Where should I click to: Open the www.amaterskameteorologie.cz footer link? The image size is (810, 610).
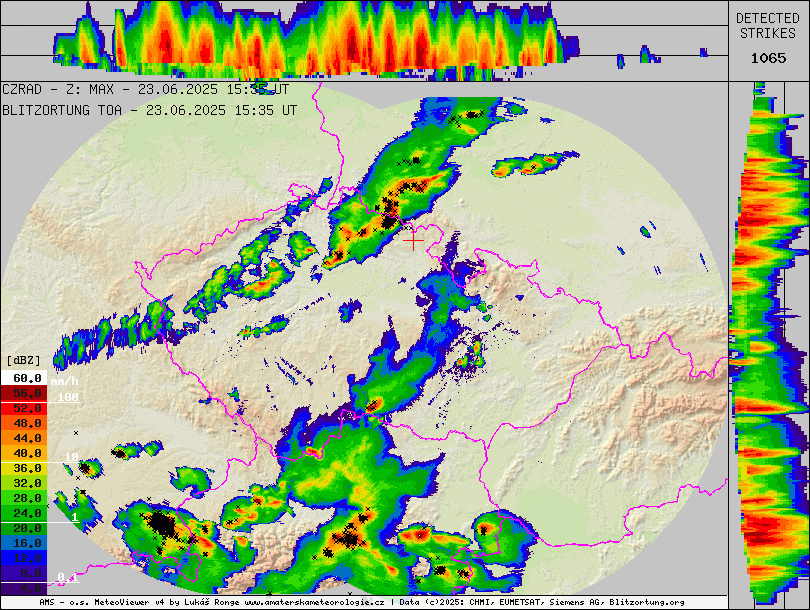pyautogui.click(x=314, y=602)
